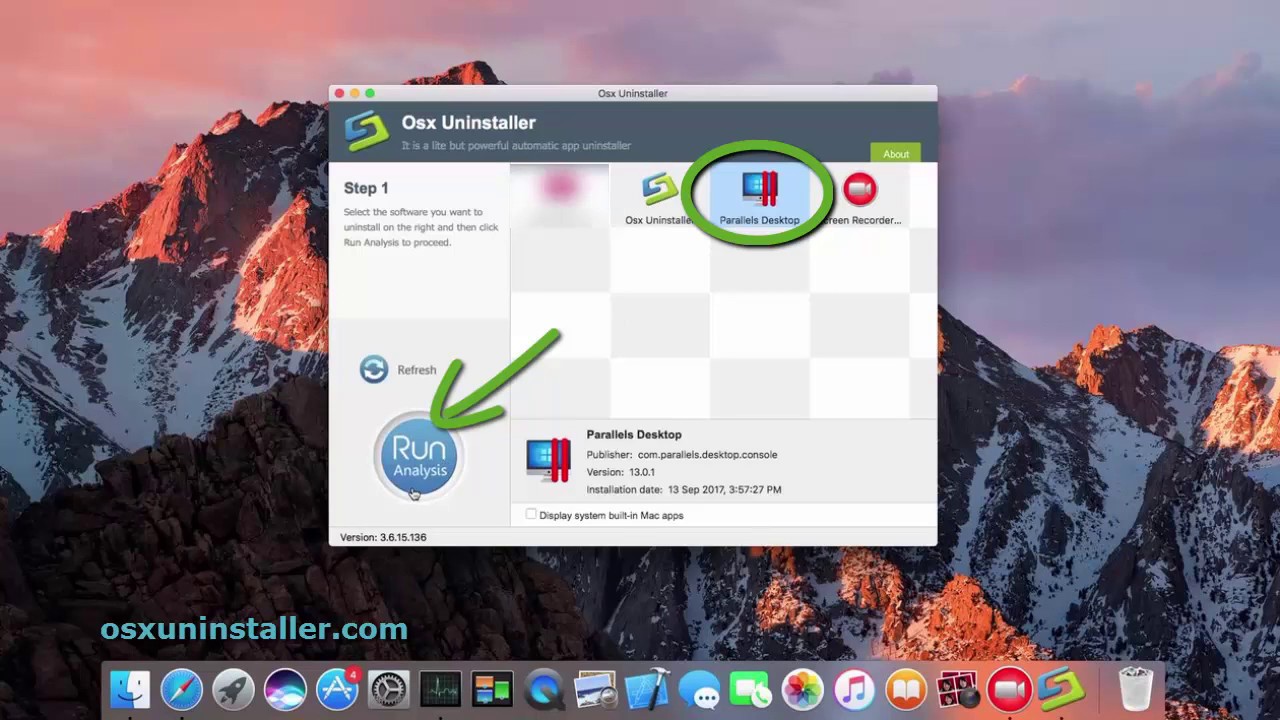Open Activity Monitor from the dock
Screen dimensions: 1280x720
pyautogui.click(x=440, y=689)
